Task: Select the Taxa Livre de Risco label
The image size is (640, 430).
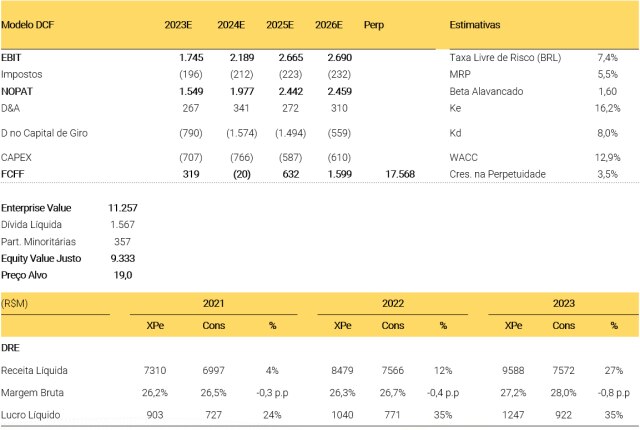Action: pos(505,58)
